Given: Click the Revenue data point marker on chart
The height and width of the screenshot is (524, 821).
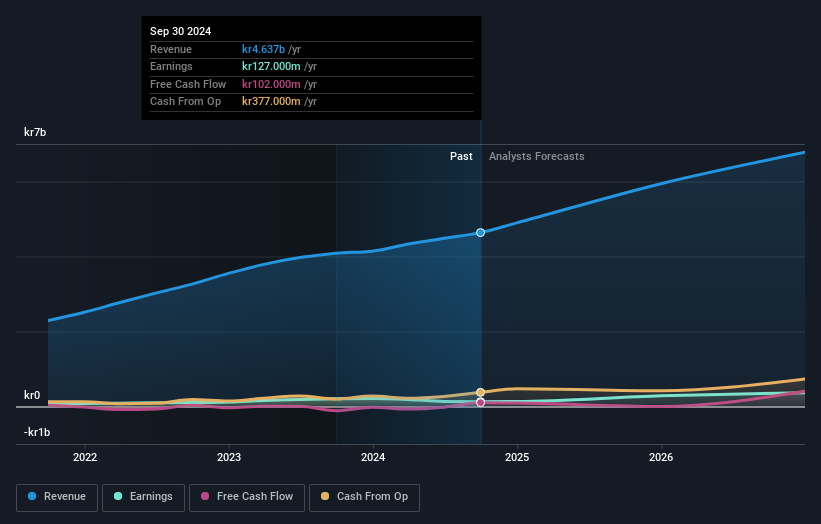Looking at the screenshot, I should (480, 232).
